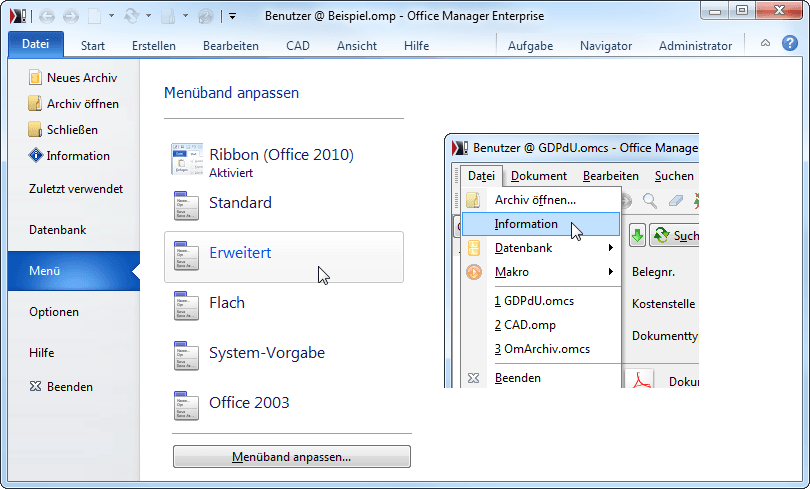810x489 pixels.
Task: Click the Archiv öffnen folder icon
Action: (x=35, y=103)
